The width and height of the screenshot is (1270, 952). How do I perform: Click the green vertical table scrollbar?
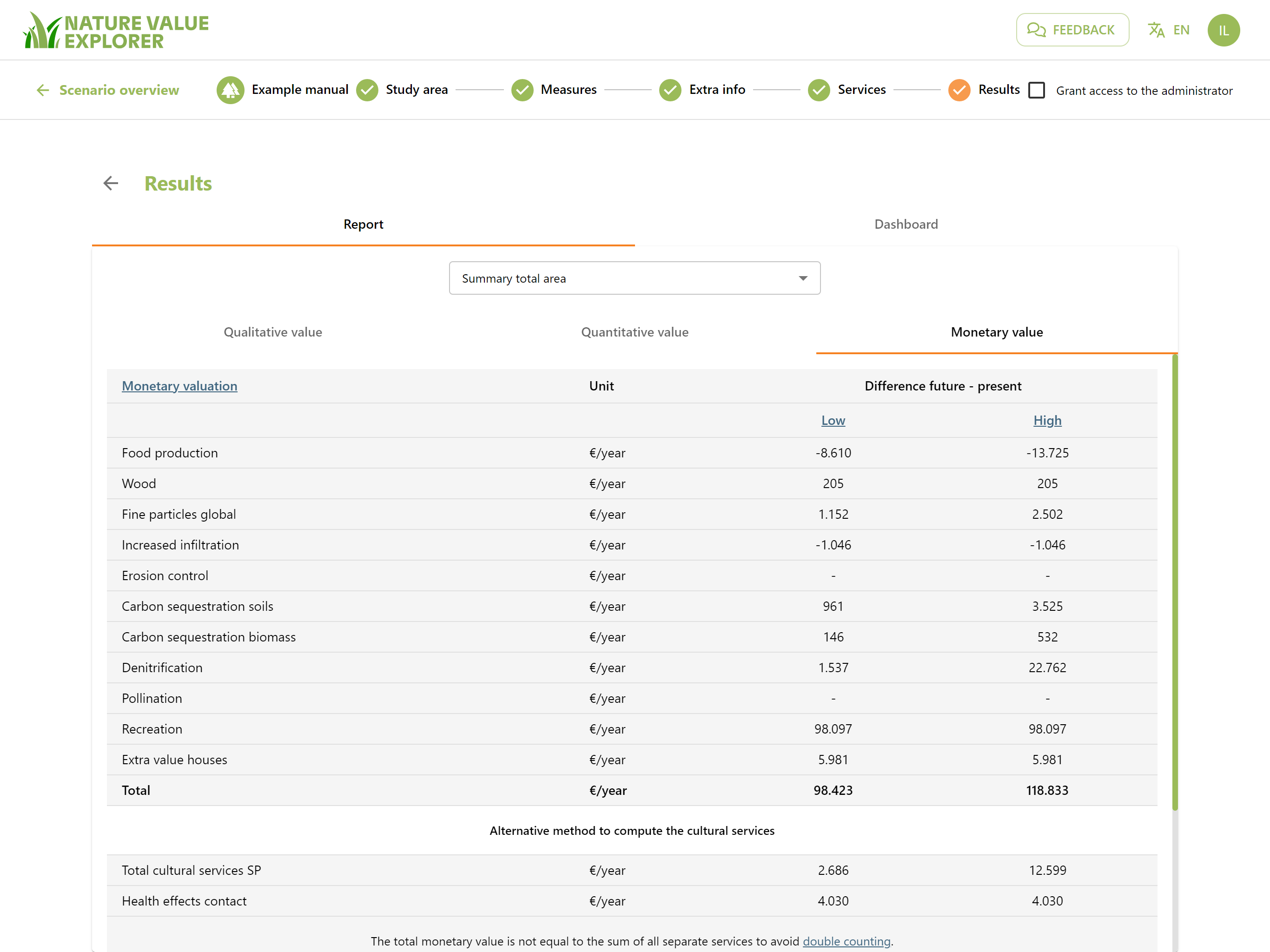[x=1175, y=582]
